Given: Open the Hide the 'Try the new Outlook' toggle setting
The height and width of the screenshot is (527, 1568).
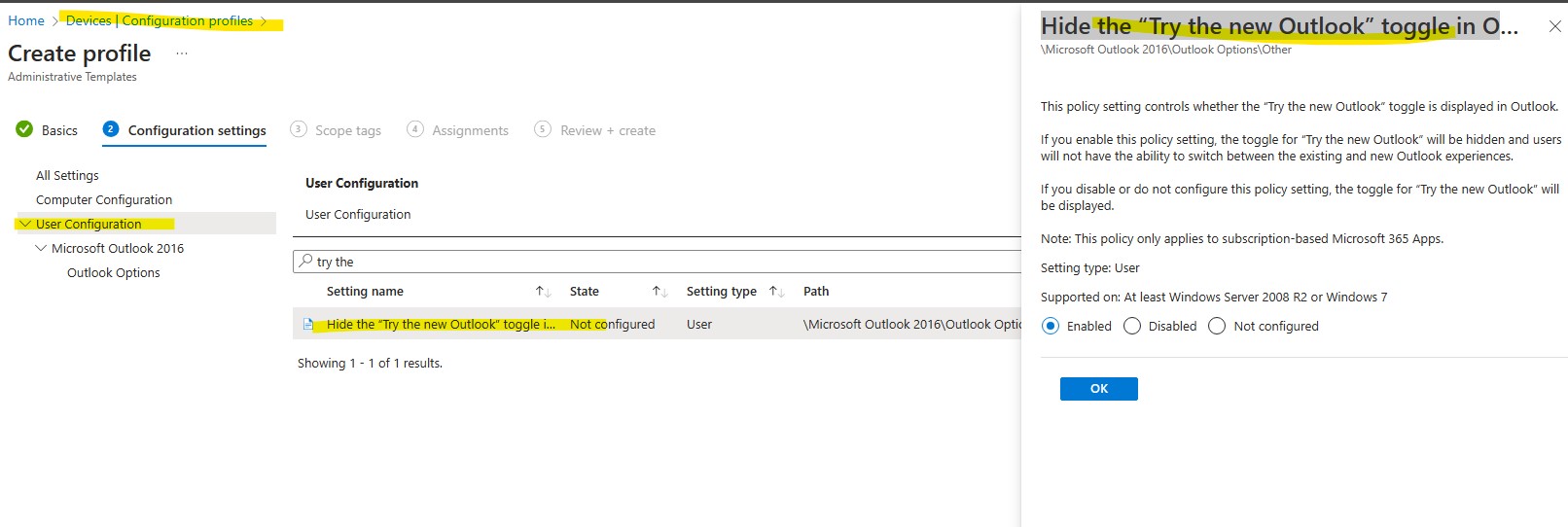Looking at the screenshot, I should pyautogui.click(x=441, y=325).
